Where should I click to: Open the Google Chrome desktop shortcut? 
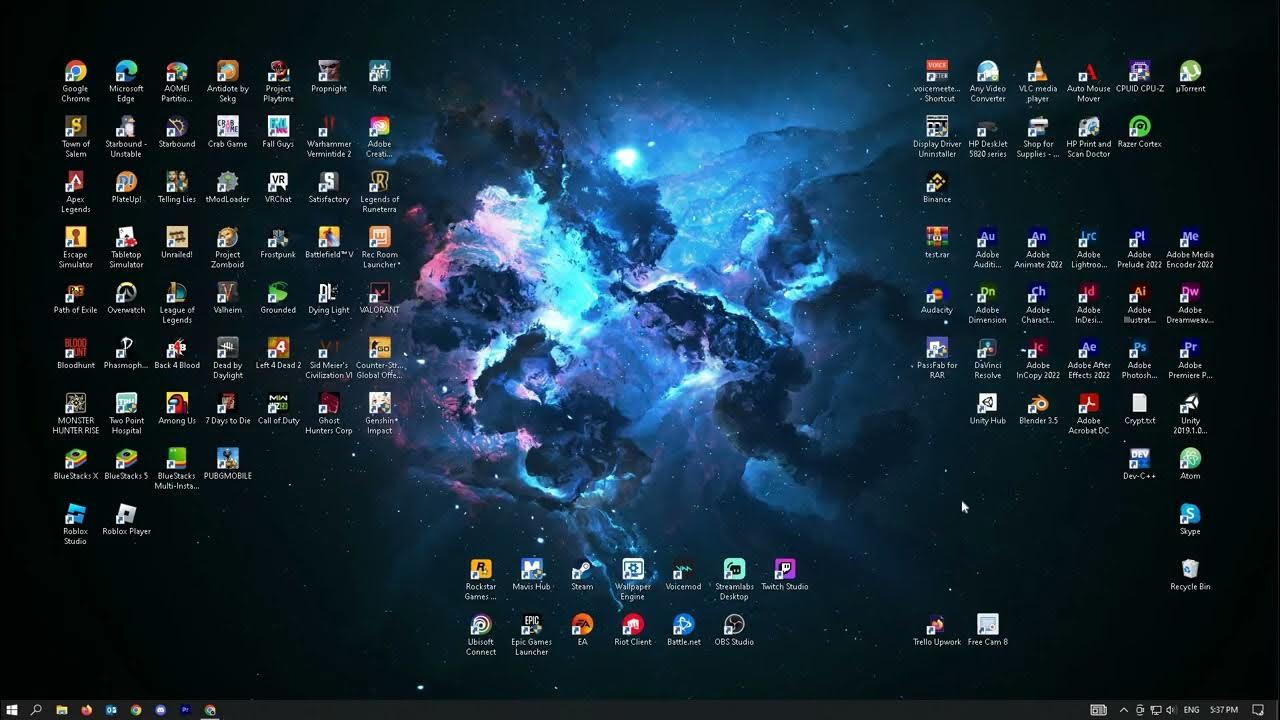75,81
